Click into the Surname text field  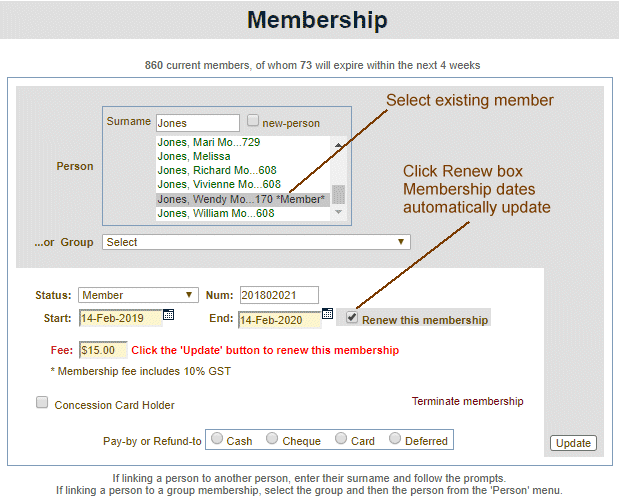(197, 123)
